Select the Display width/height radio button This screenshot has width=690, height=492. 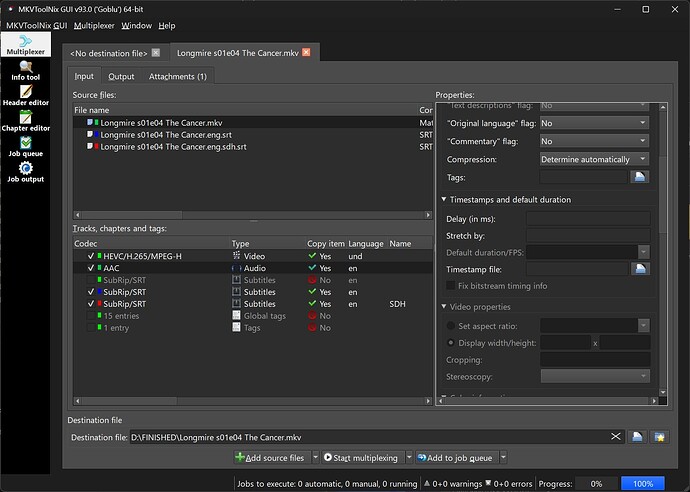click(451, 342)
